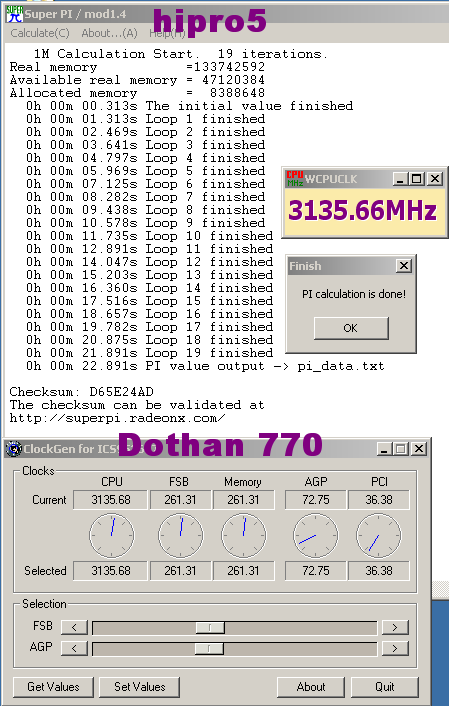The height and width of the screenshot is (706, 449).
Task: Click the AGP clock gauge dial
Action: (x=316, y=536)
